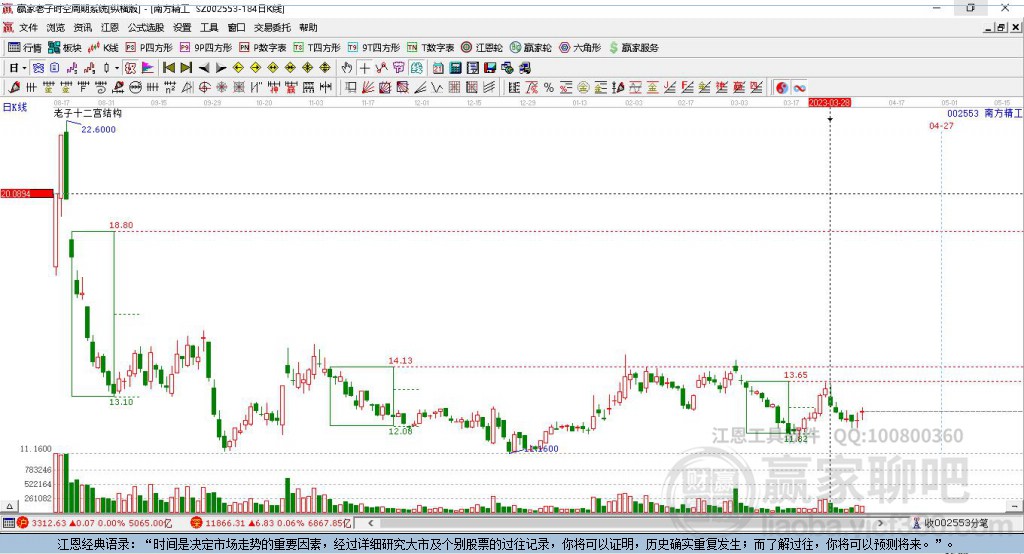This screenshot has width=1024, height=554.
Task: Click the truck icon in second toolbar
Action: (524, 68)
